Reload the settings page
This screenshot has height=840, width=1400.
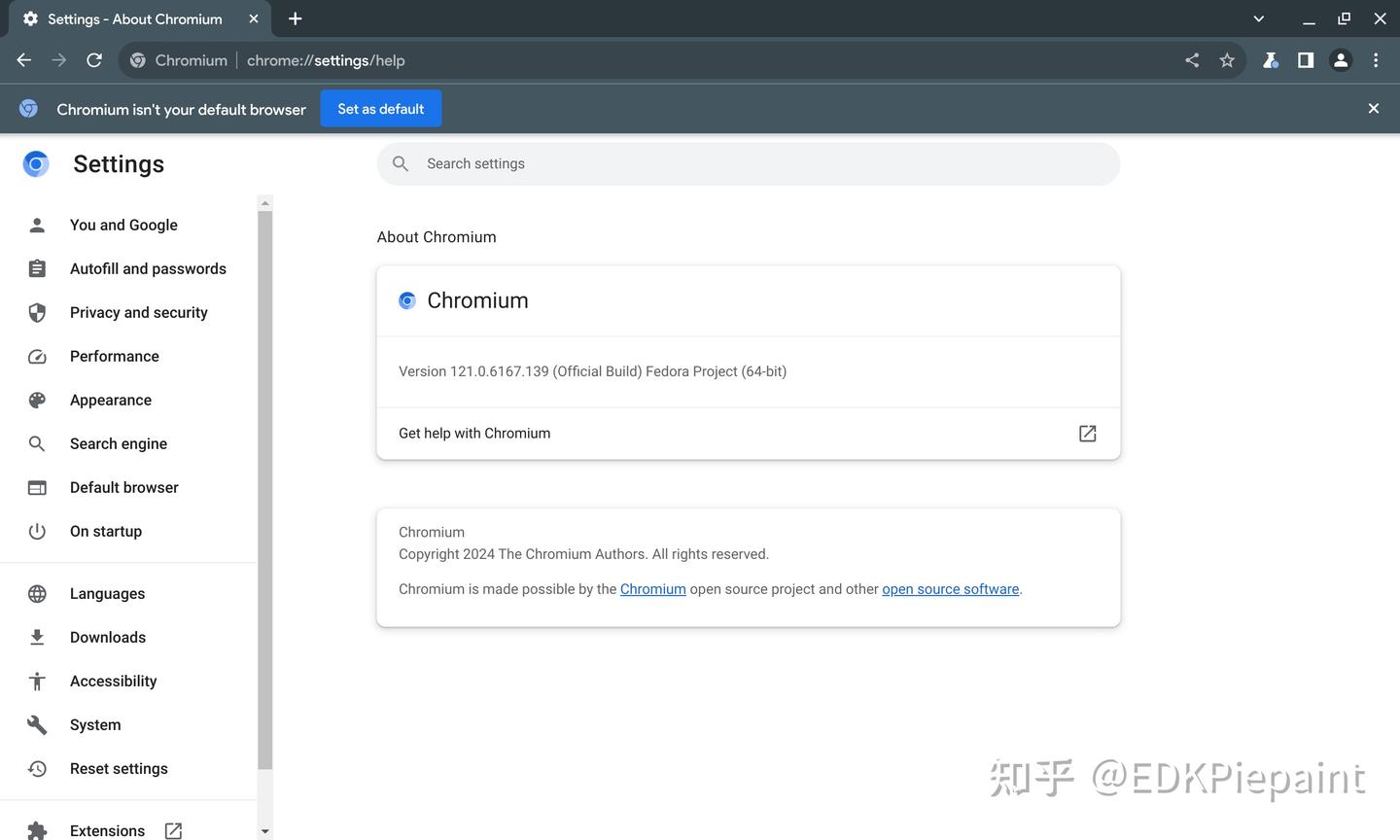tap(94, 60)
